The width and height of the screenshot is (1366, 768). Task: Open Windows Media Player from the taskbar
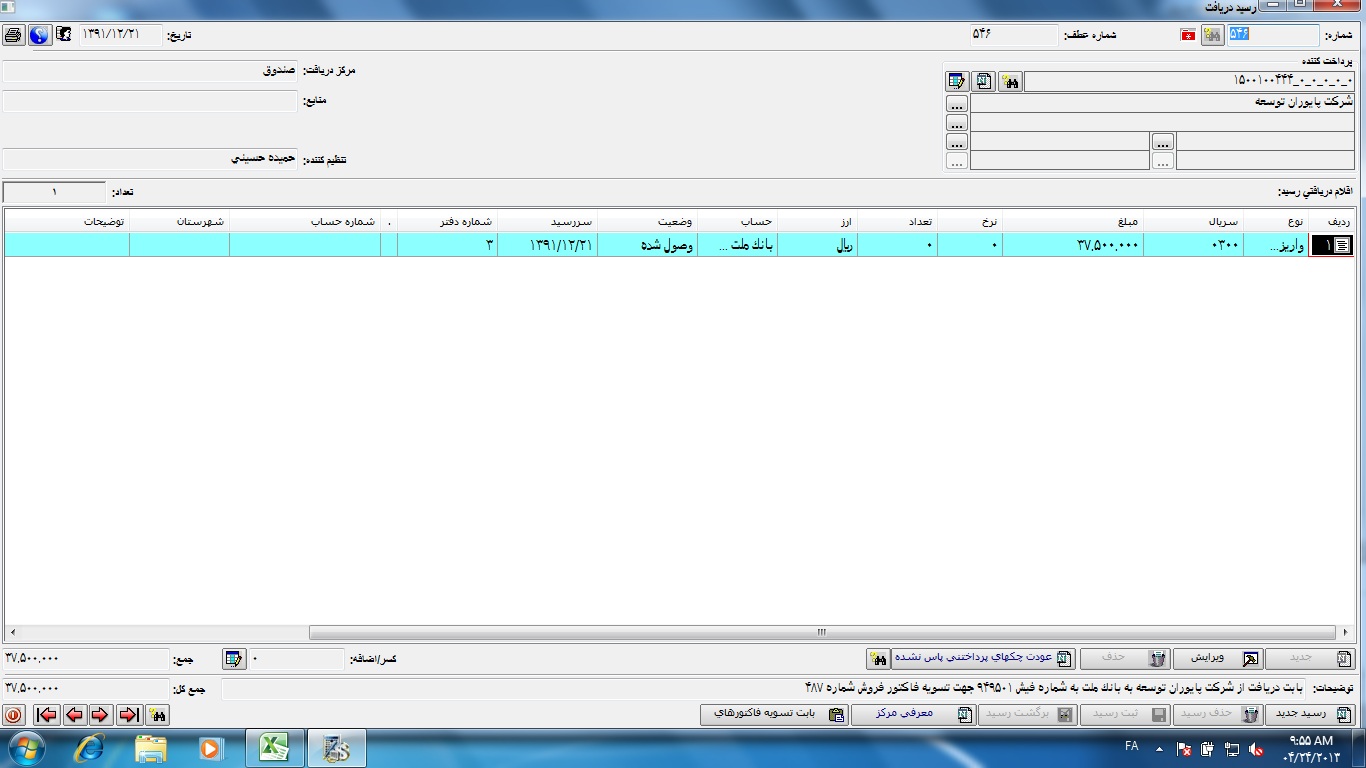pyautogui.click(x=210, y=748)
